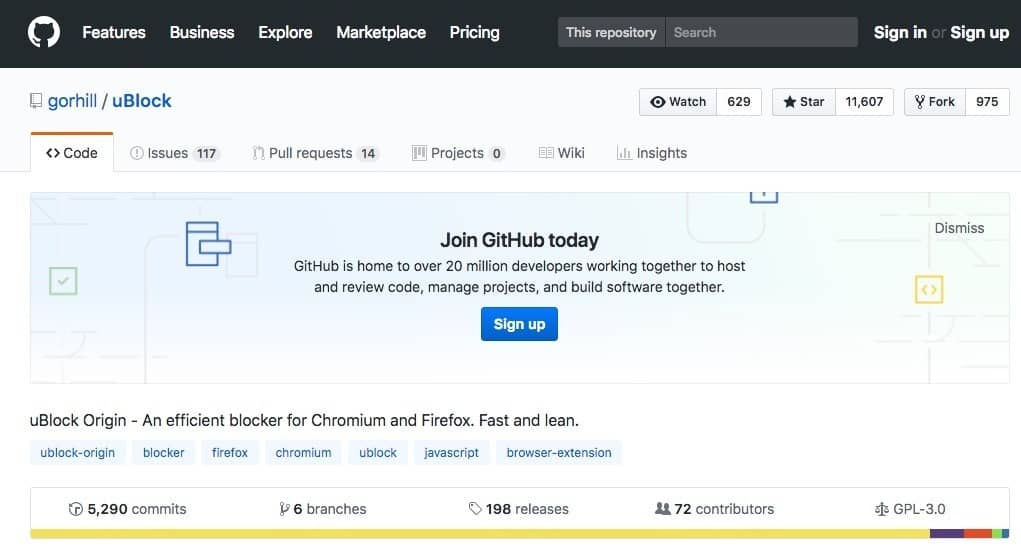Click the This repository search scope label
Viewport: 1021px width, 547px height.
tap(611, 33)
